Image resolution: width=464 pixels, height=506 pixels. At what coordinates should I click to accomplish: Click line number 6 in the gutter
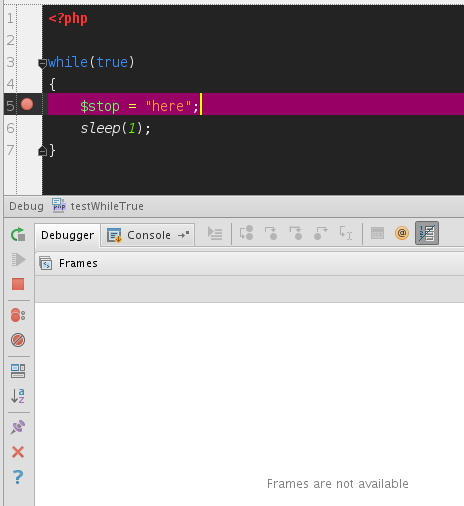click(x=10, y=128)
